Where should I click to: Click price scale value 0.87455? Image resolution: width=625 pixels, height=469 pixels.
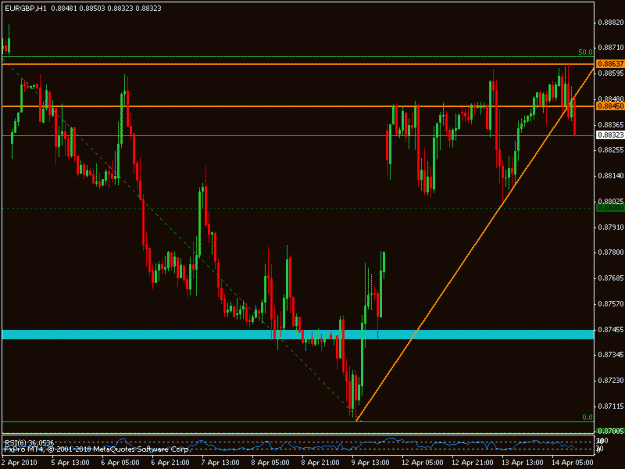tap(610, 330)
